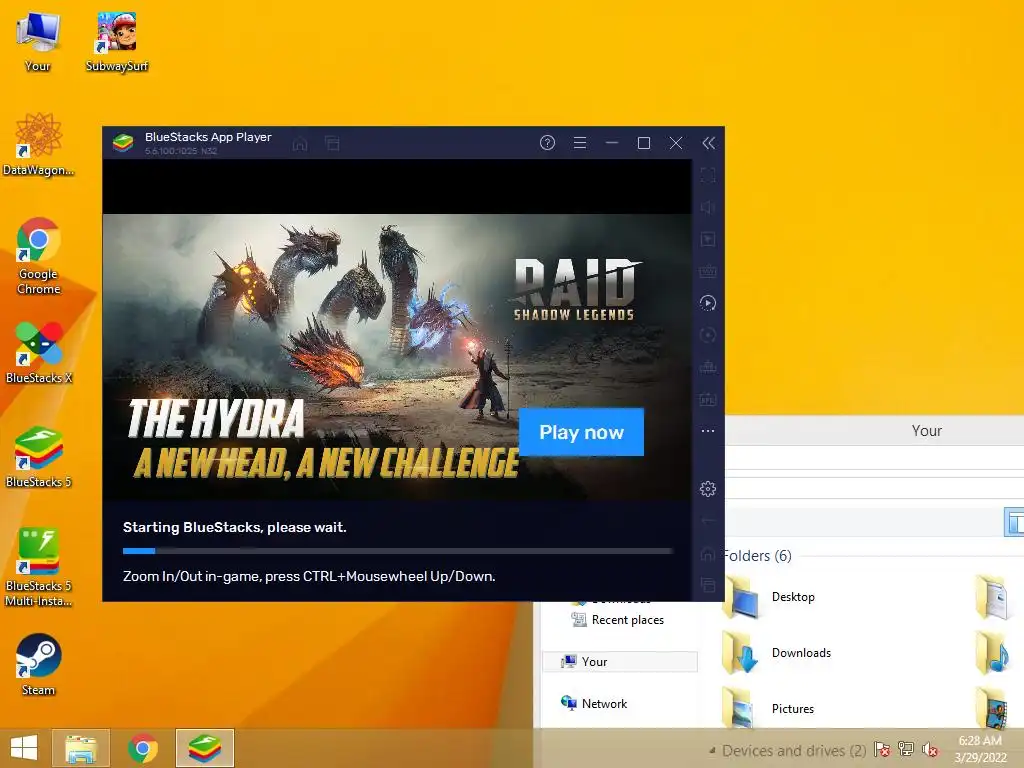1024x768 pixels.
Task: Click the network icon in system tray
Action: (906, 749)
